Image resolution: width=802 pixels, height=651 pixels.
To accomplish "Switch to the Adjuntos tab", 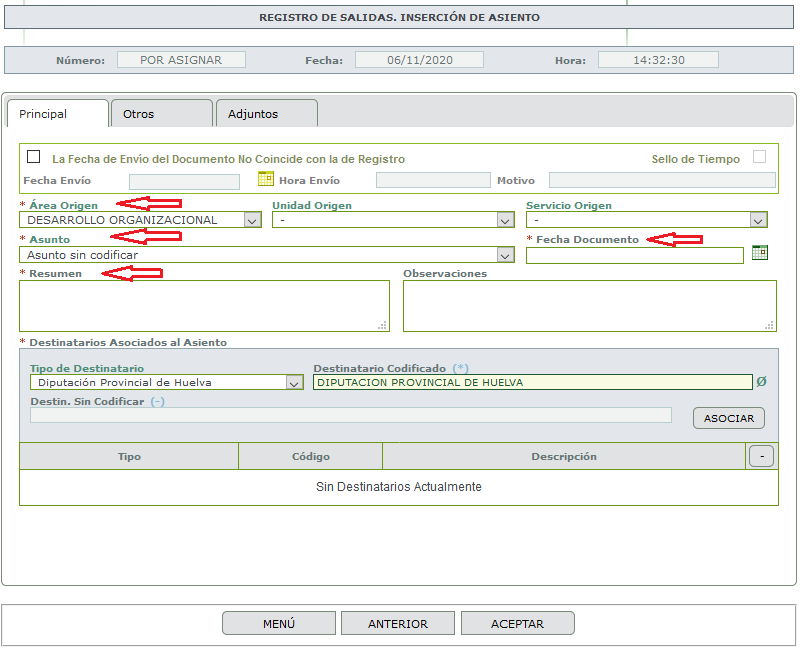I will tap(267, 113).
